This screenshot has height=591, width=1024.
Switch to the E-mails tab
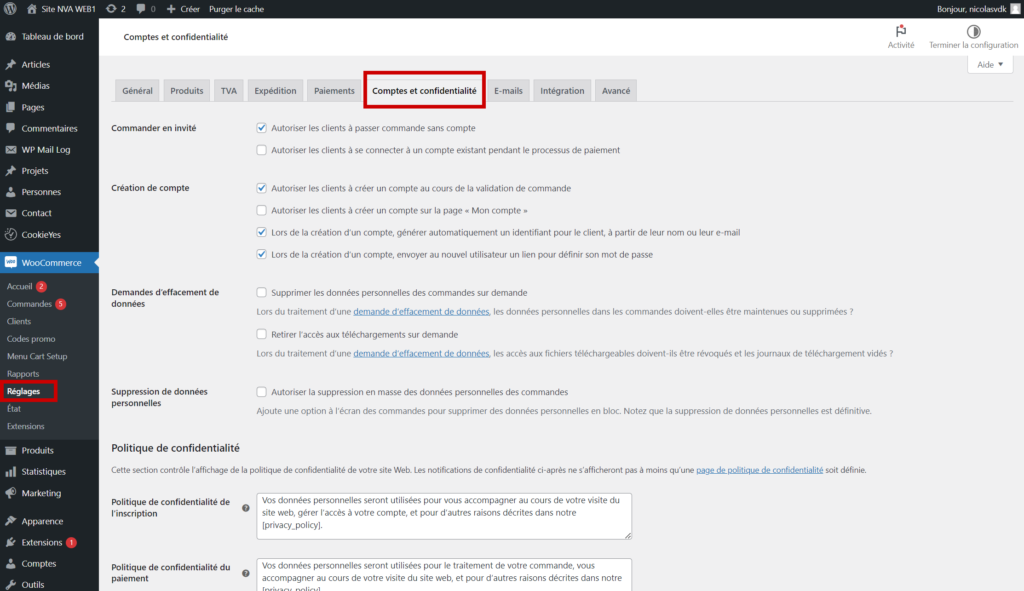pyautogui.click(x=508, y=91)
